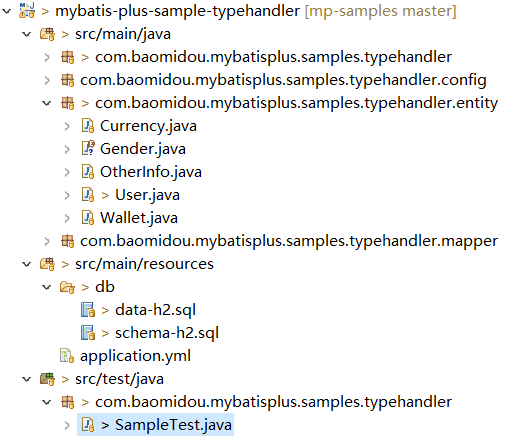Collapse the test samples.typehandler package
This screenshot has height=438, width=516.
[x=47, y=402]
